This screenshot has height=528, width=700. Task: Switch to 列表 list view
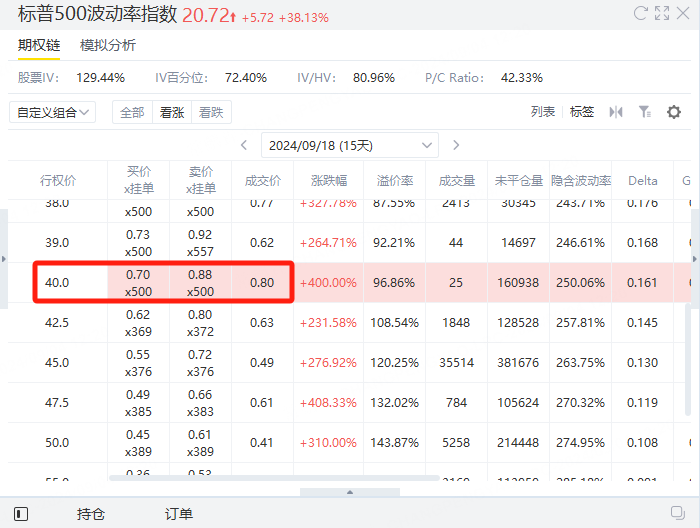pyautogui.click(x=542, y=112)
